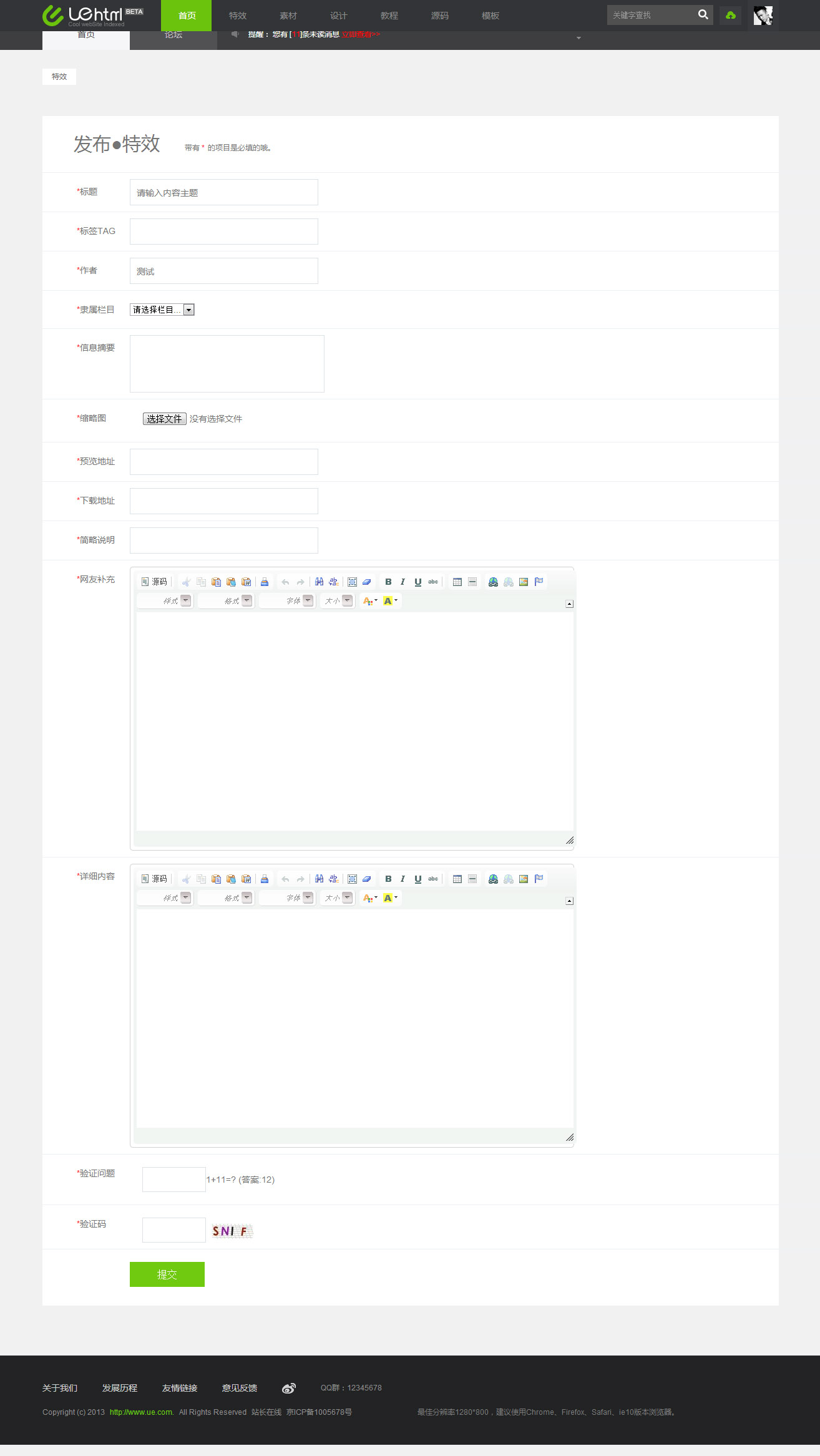The height and width of the screenshot is (1456, 820).
Task: Click the insert link globe icon in 详细内容 editor
Action: tap(493, 879)
